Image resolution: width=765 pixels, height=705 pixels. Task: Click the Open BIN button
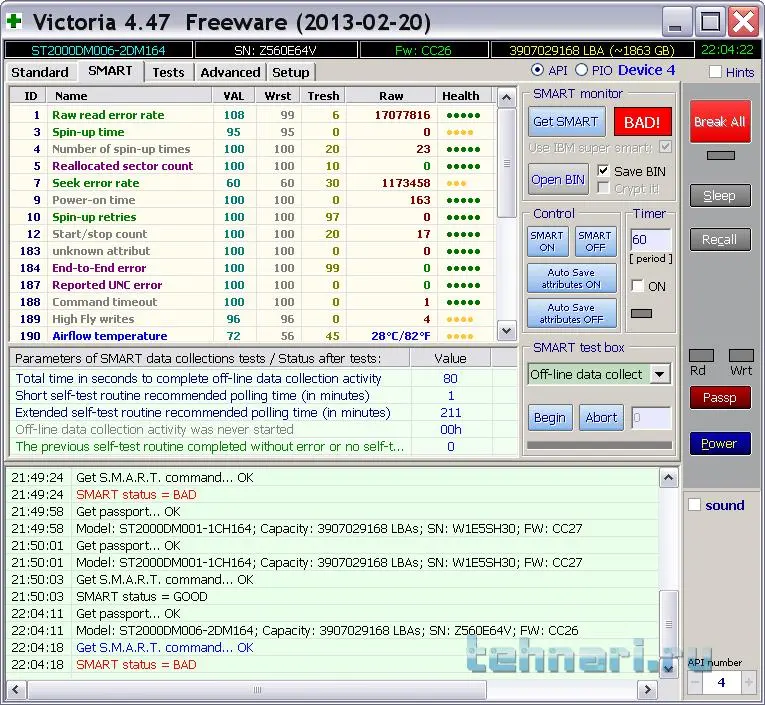pos(558,180)
